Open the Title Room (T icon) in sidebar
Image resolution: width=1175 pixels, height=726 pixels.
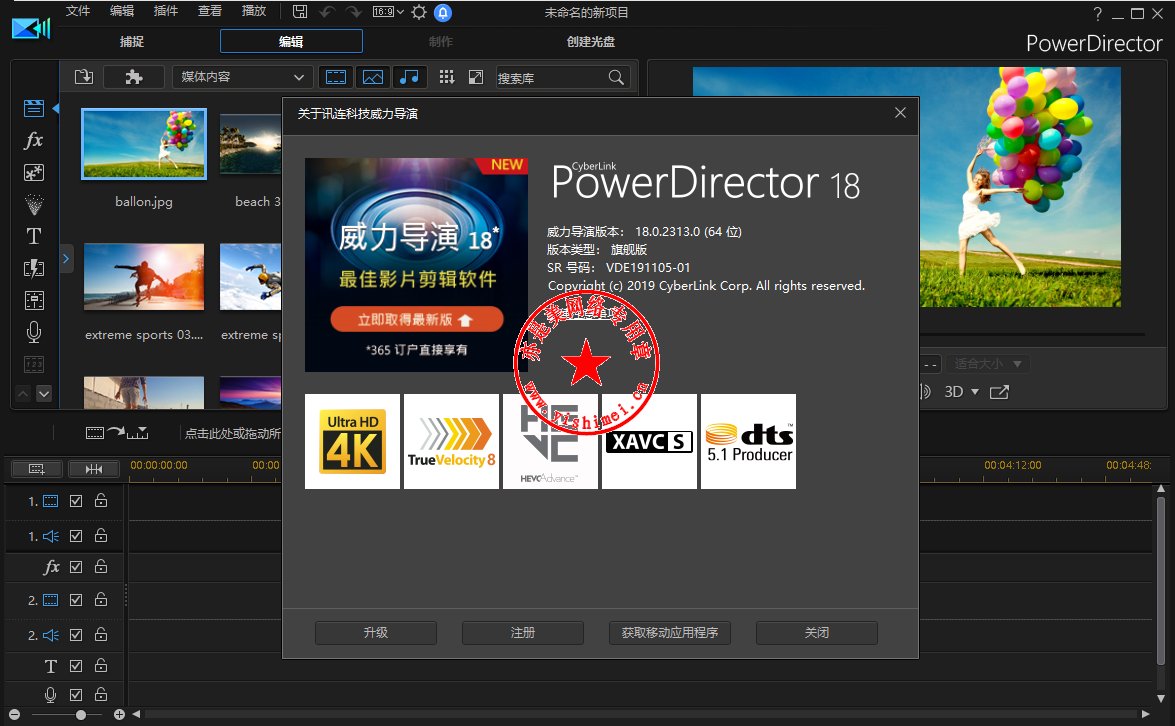pyautogui.click(x=34, y=237)
